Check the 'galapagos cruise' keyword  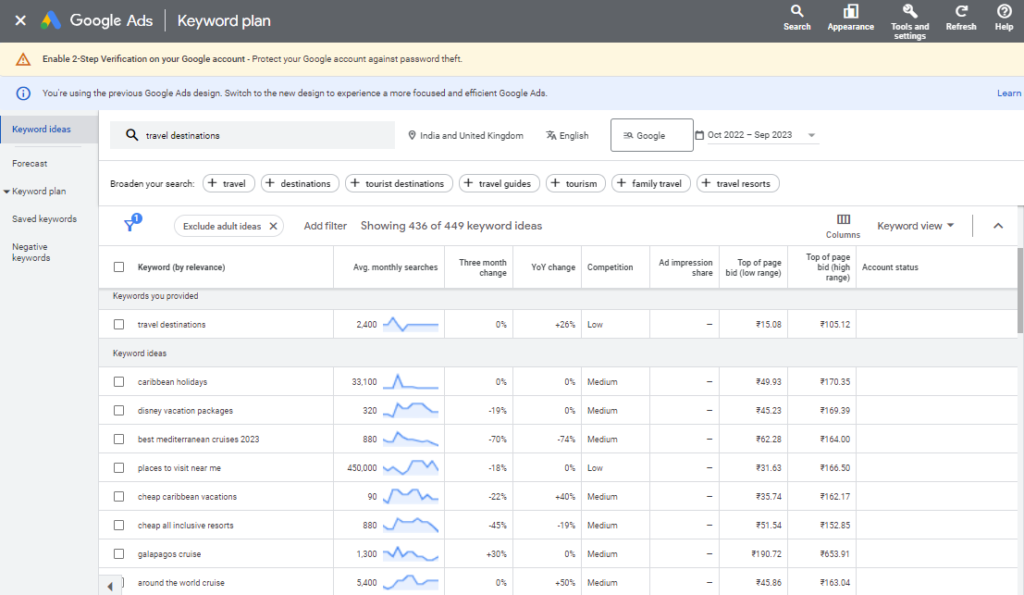[x=118, y=555]
